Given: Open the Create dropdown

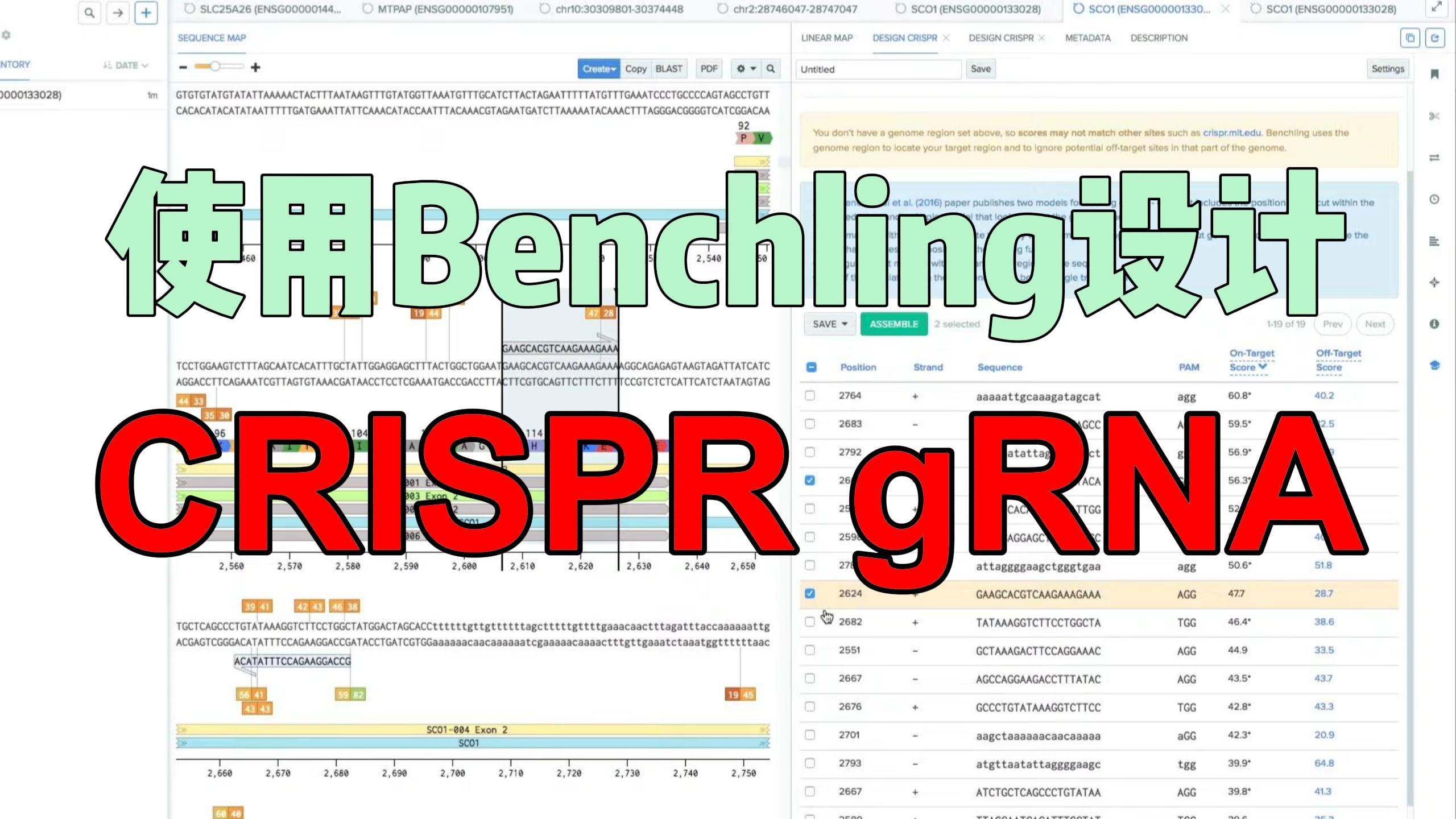Looking at the screenshot, I should (599, 69).
